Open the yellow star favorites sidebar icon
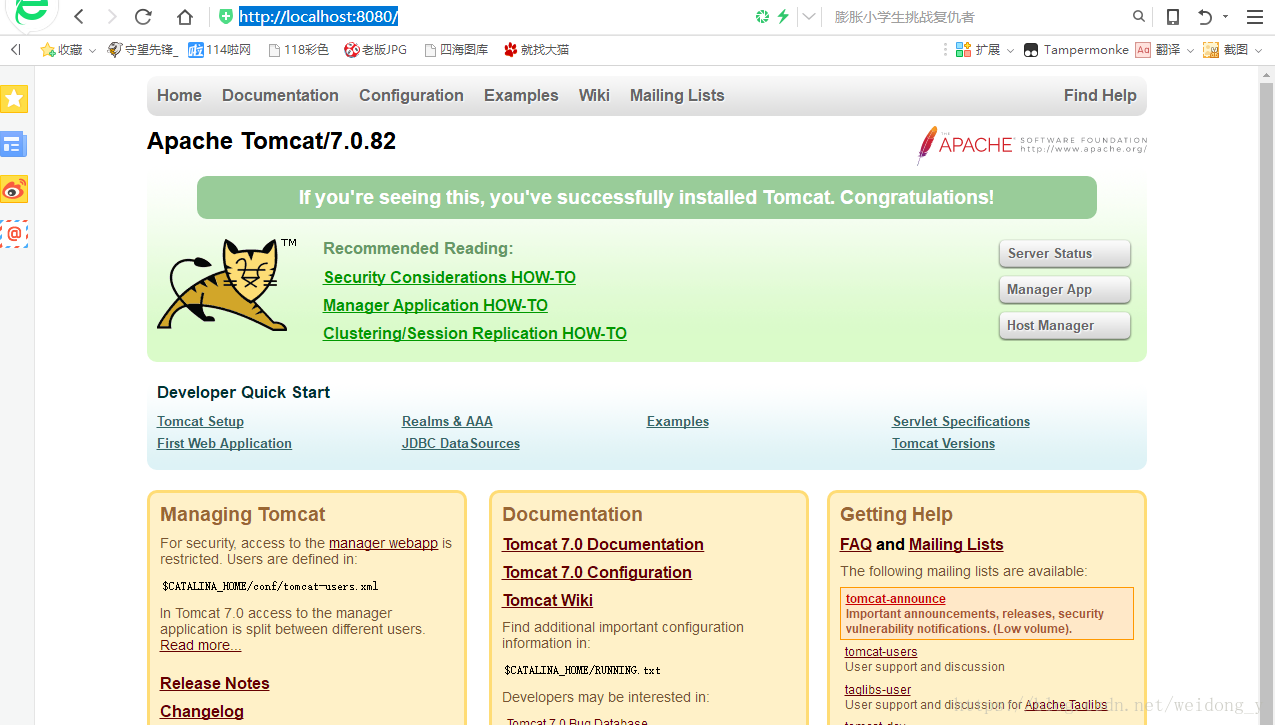The height and width of the screenshot is (725, 1275). tap(14, 99)
